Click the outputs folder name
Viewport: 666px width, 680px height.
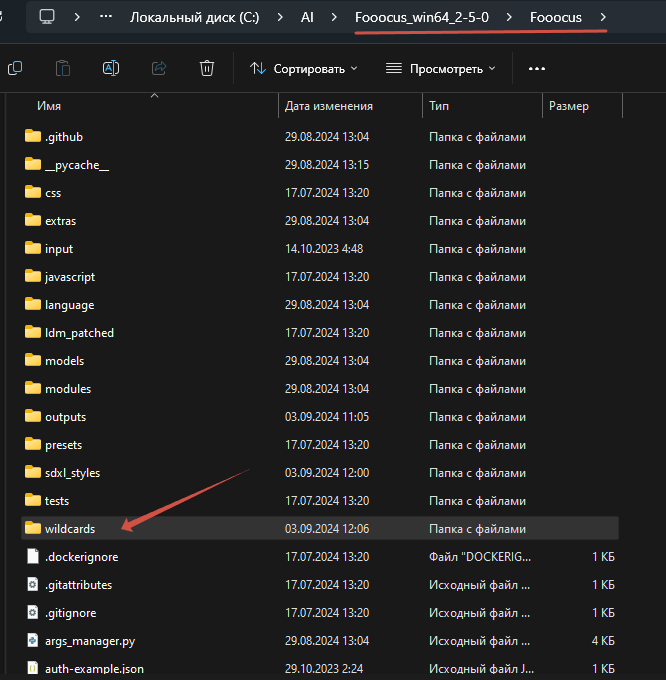pos(65,417)
